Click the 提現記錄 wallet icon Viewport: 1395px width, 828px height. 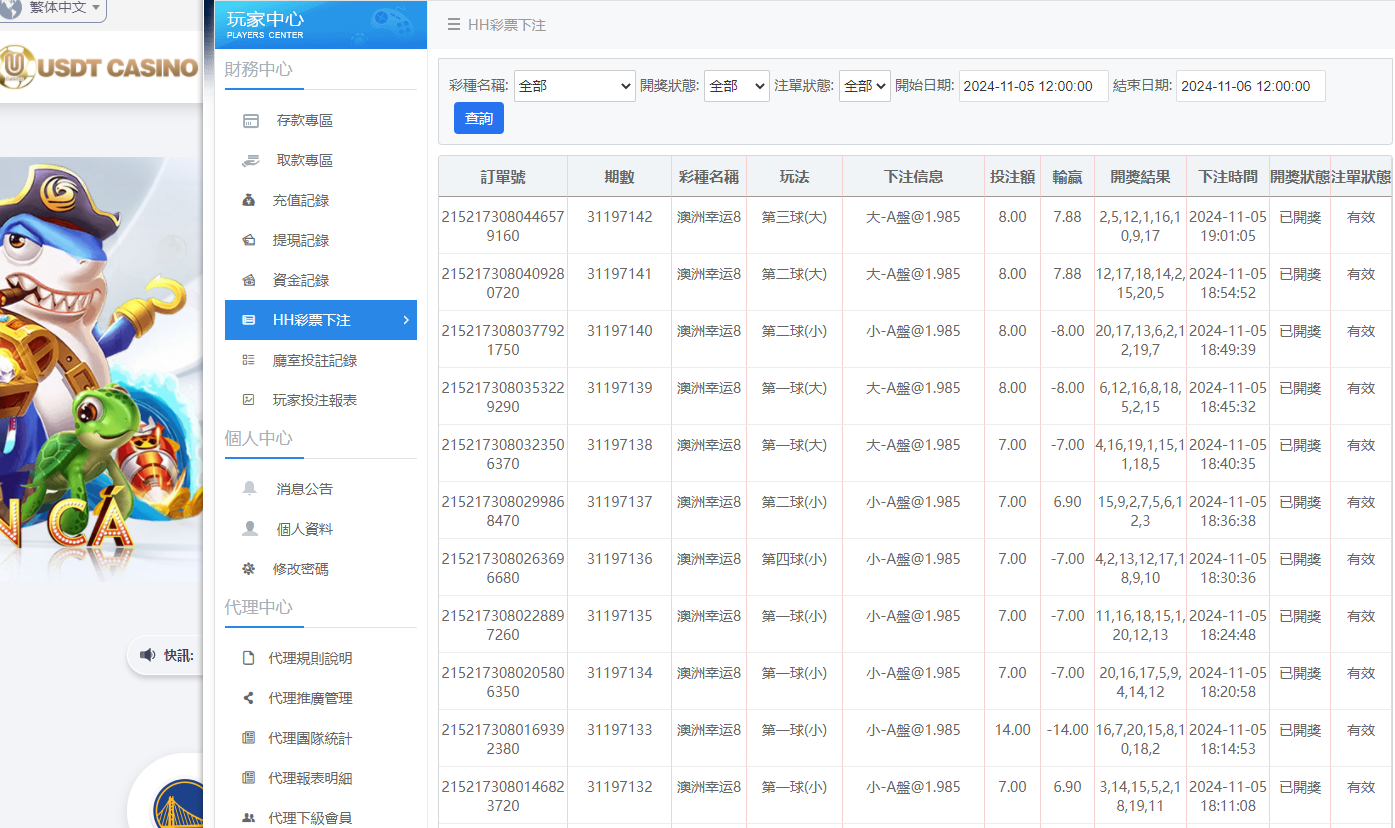(248, 240)
